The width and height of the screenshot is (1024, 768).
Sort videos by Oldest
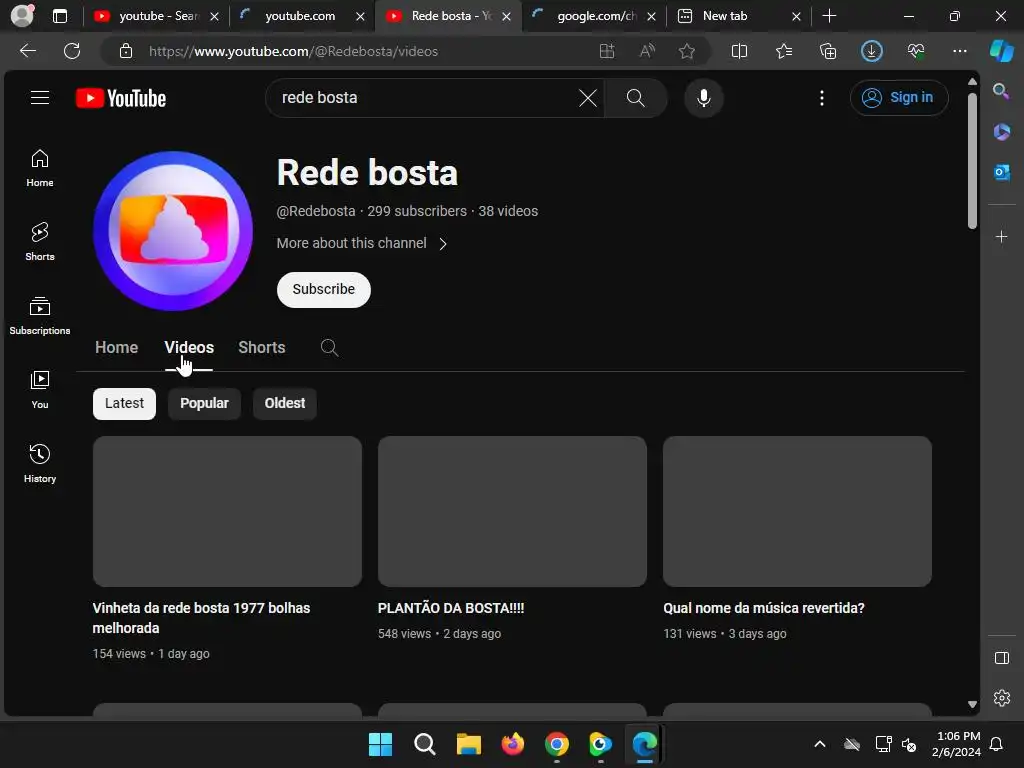(285, 404)
